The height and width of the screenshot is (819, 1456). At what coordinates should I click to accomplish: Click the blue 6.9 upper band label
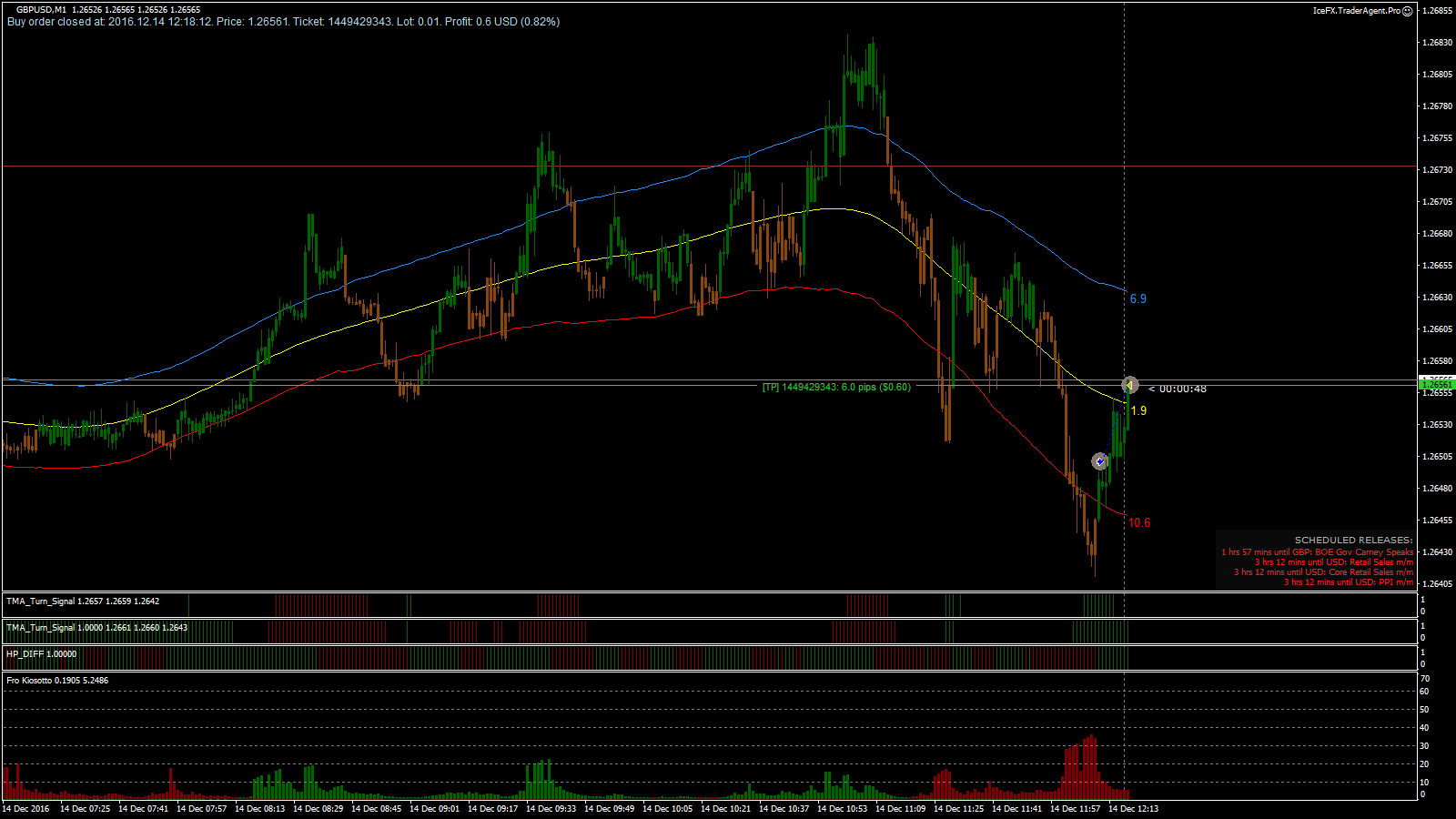(x=1137, y=298)
